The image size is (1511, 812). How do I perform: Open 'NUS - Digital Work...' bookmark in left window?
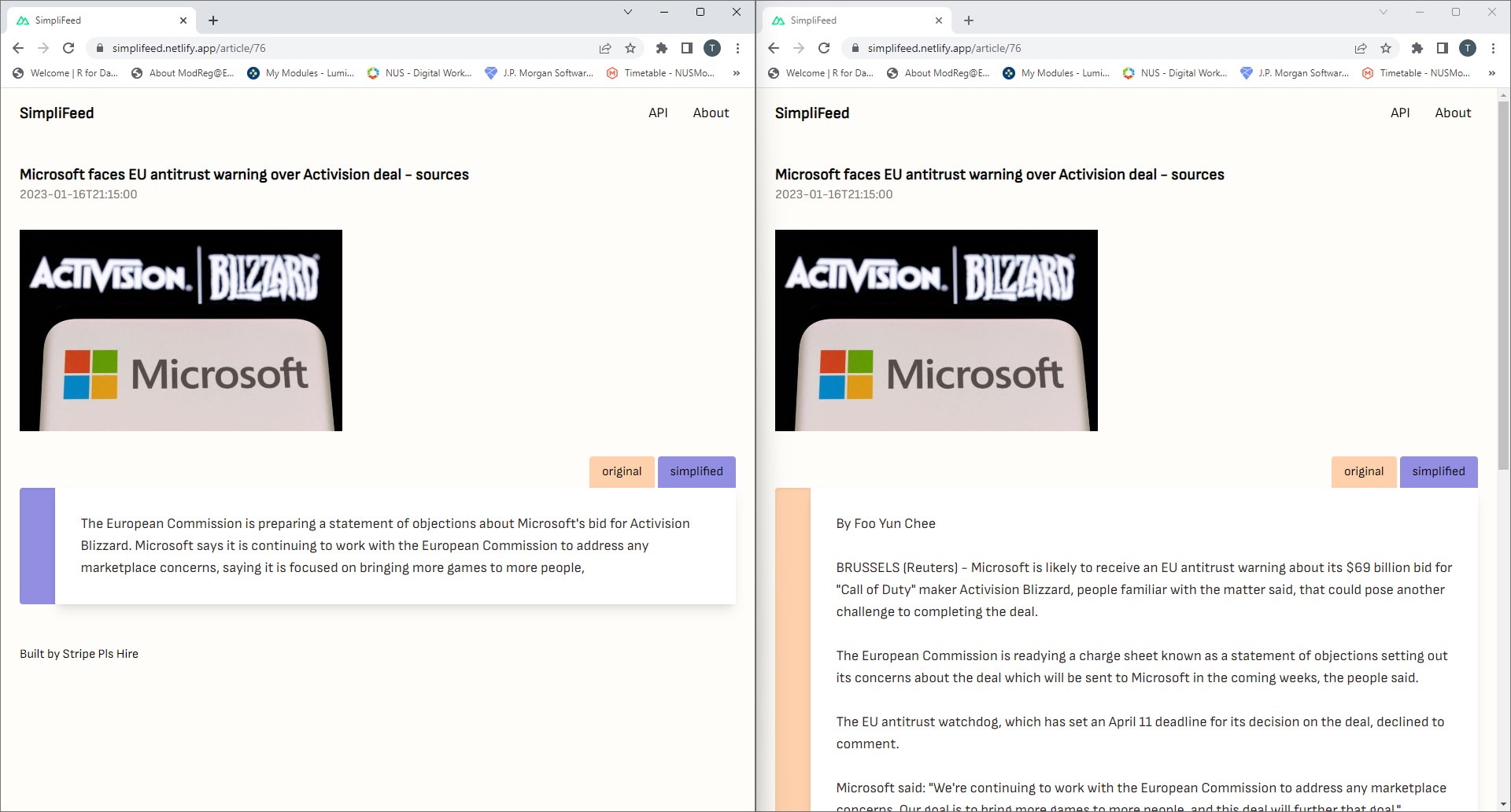tap(419, 73)
